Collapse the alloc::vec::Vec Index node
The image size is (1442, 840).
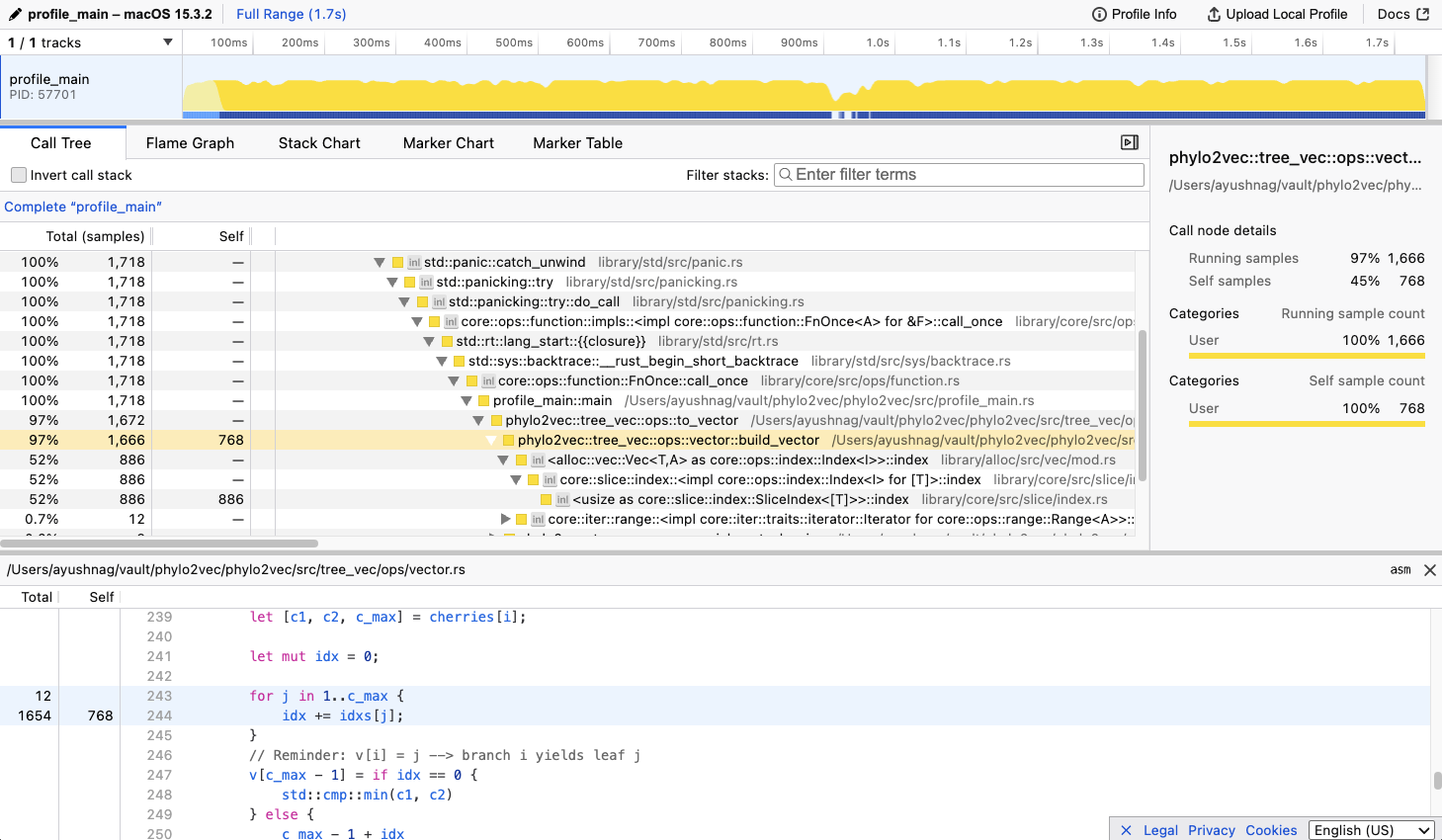point(503,460)
